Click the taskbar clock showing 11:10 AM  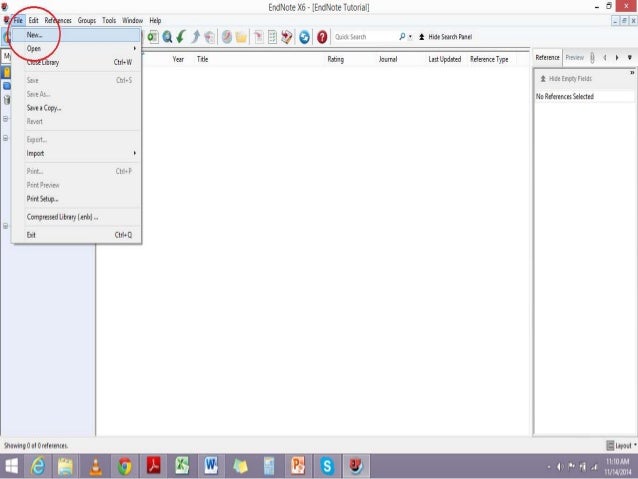pyautogui.click(x=618, y=466)
